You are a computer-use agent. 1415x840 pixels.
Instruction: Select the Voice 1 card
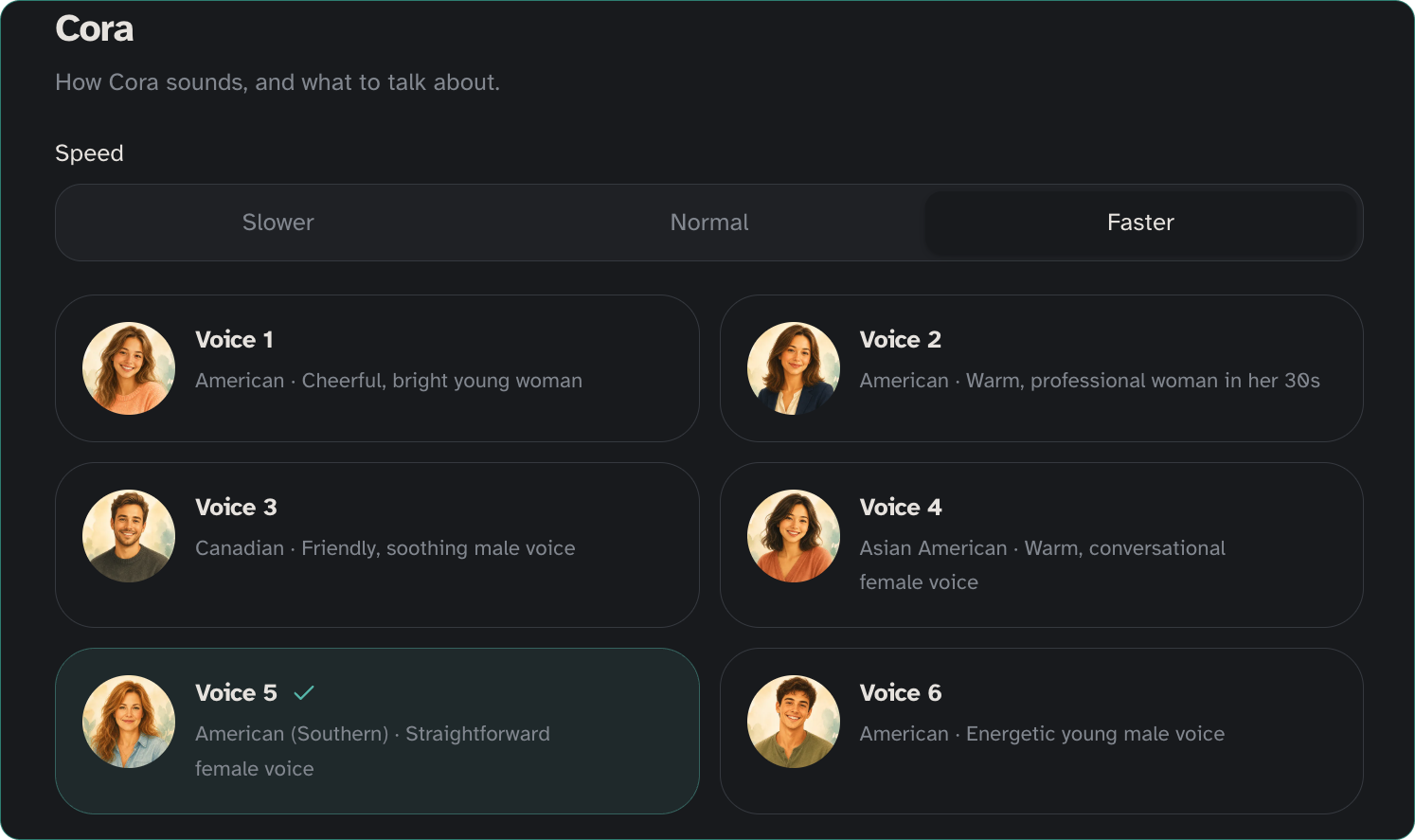[x=377, y=368]
